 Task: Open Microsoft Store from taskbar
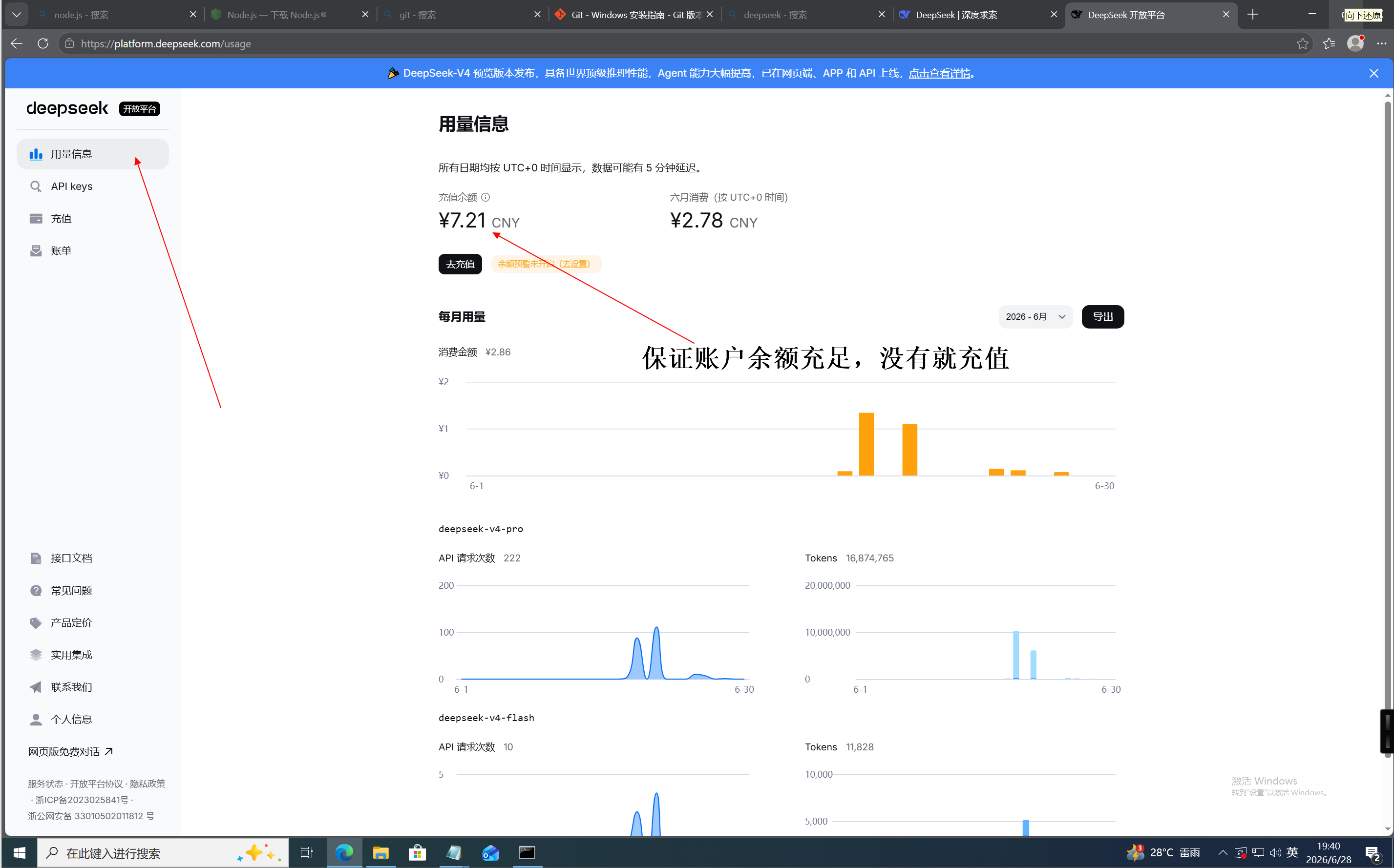pyautogui.click(x=417, y=852)
